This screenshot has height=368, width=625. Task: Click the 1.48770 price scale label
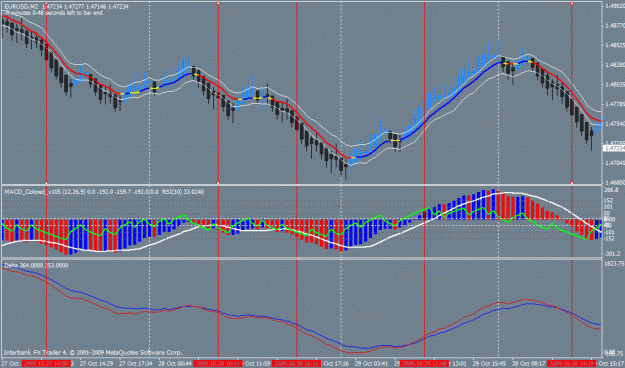click(x=615, y=26)
